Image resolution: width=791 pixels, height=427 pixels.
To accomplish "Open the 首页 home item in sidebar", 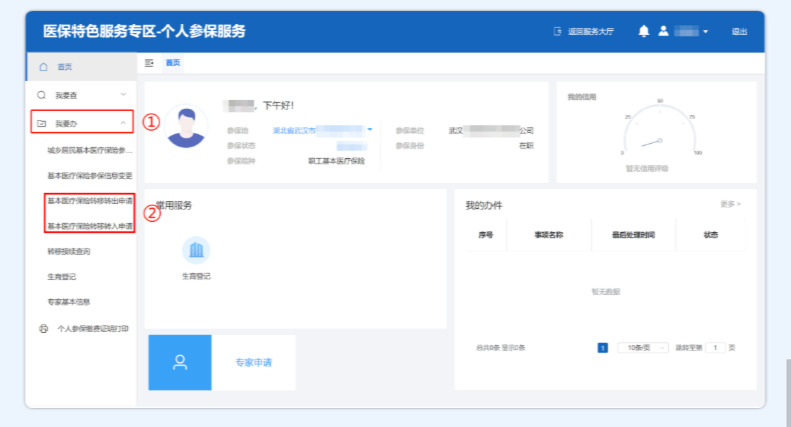I will [x=81, y=67].
